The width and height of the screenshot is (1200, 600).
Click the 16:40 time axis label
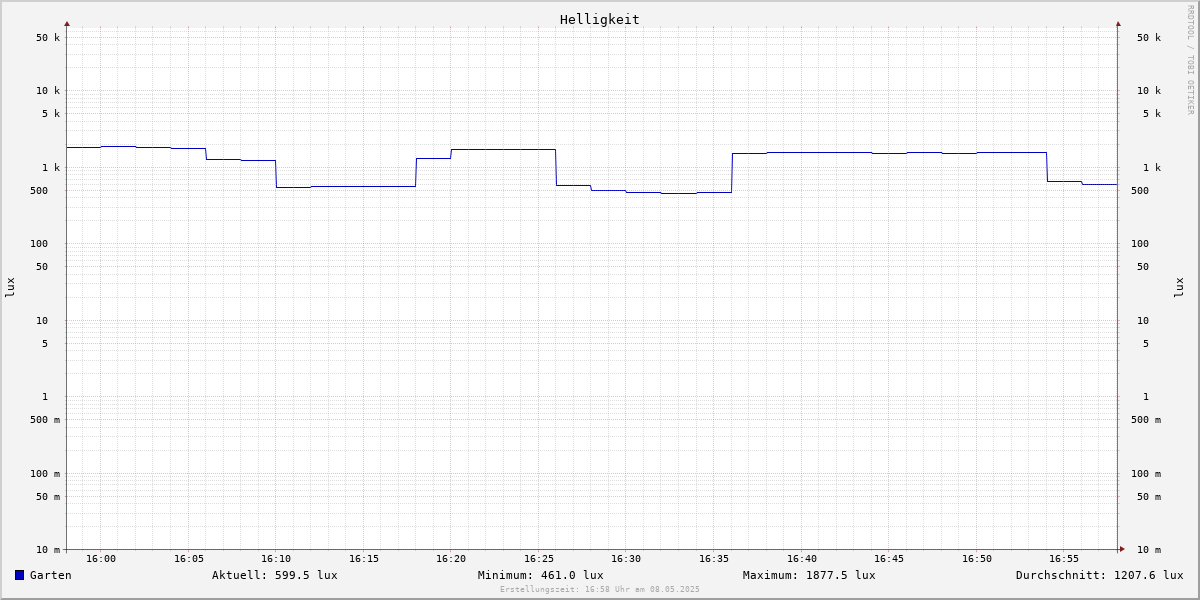pos(802,559)
